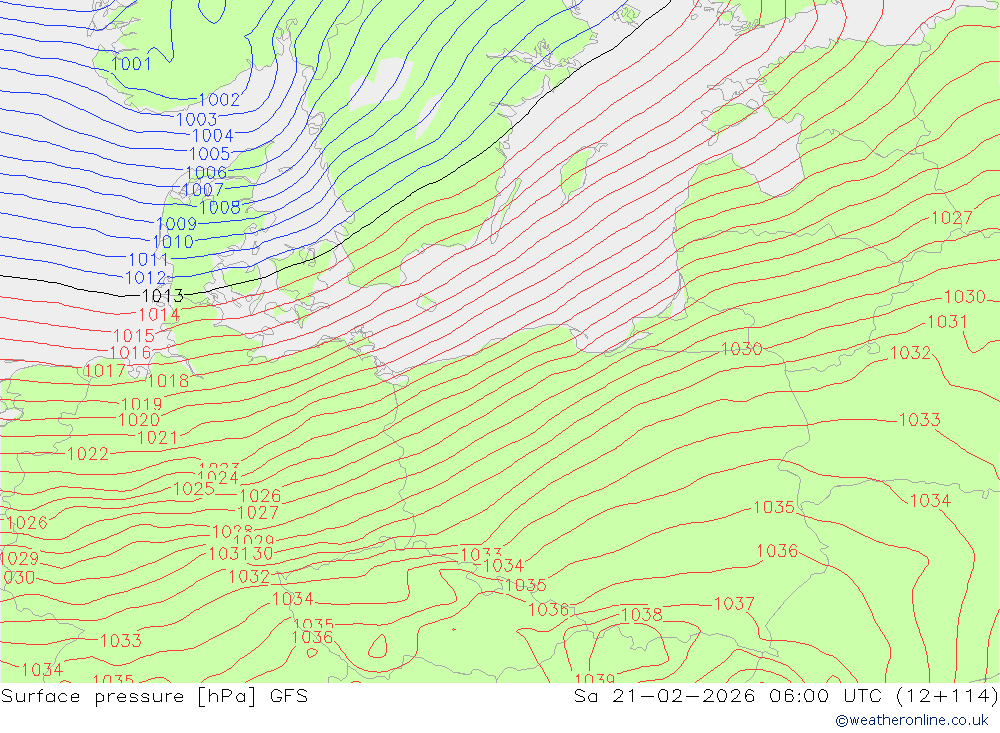Click the 1038 isobar label

pos(642,614)
